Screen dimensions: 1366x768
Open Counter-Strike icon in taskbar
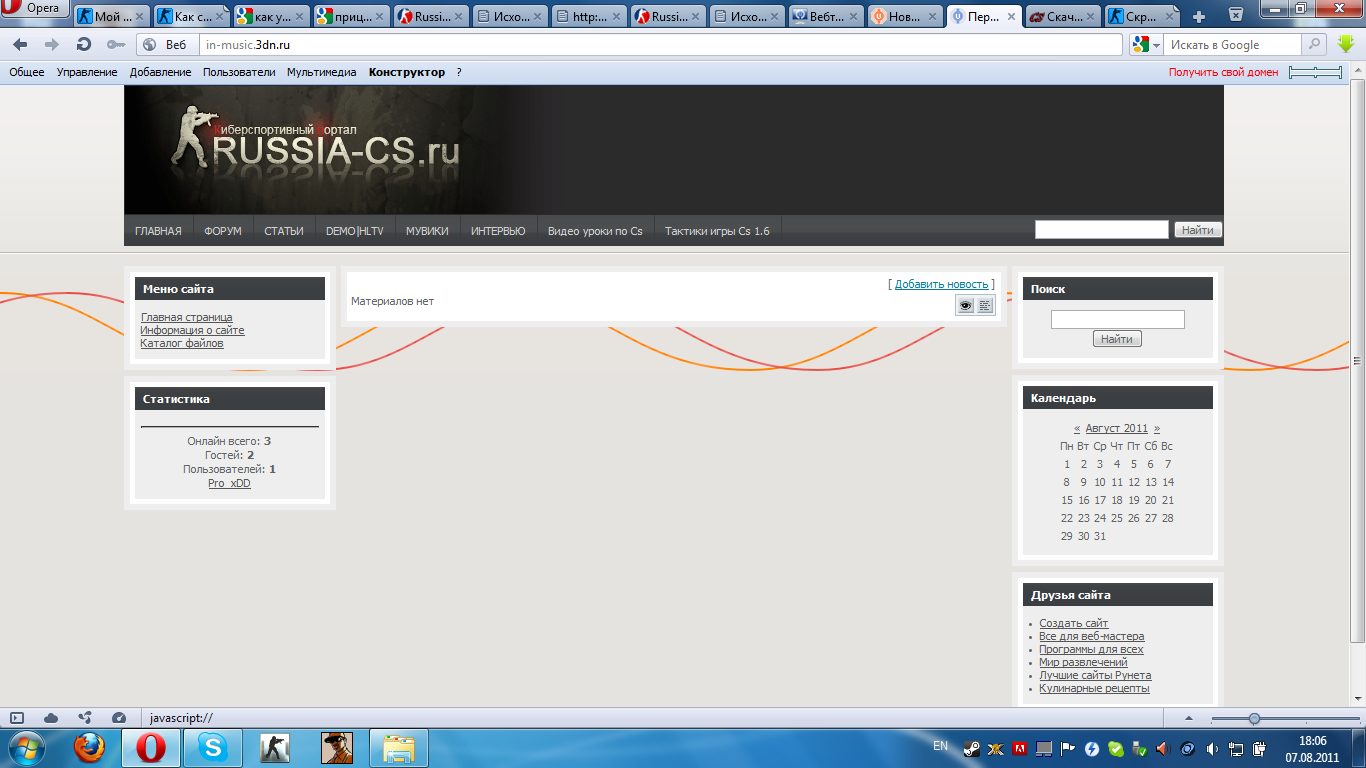tap(274, 748)
